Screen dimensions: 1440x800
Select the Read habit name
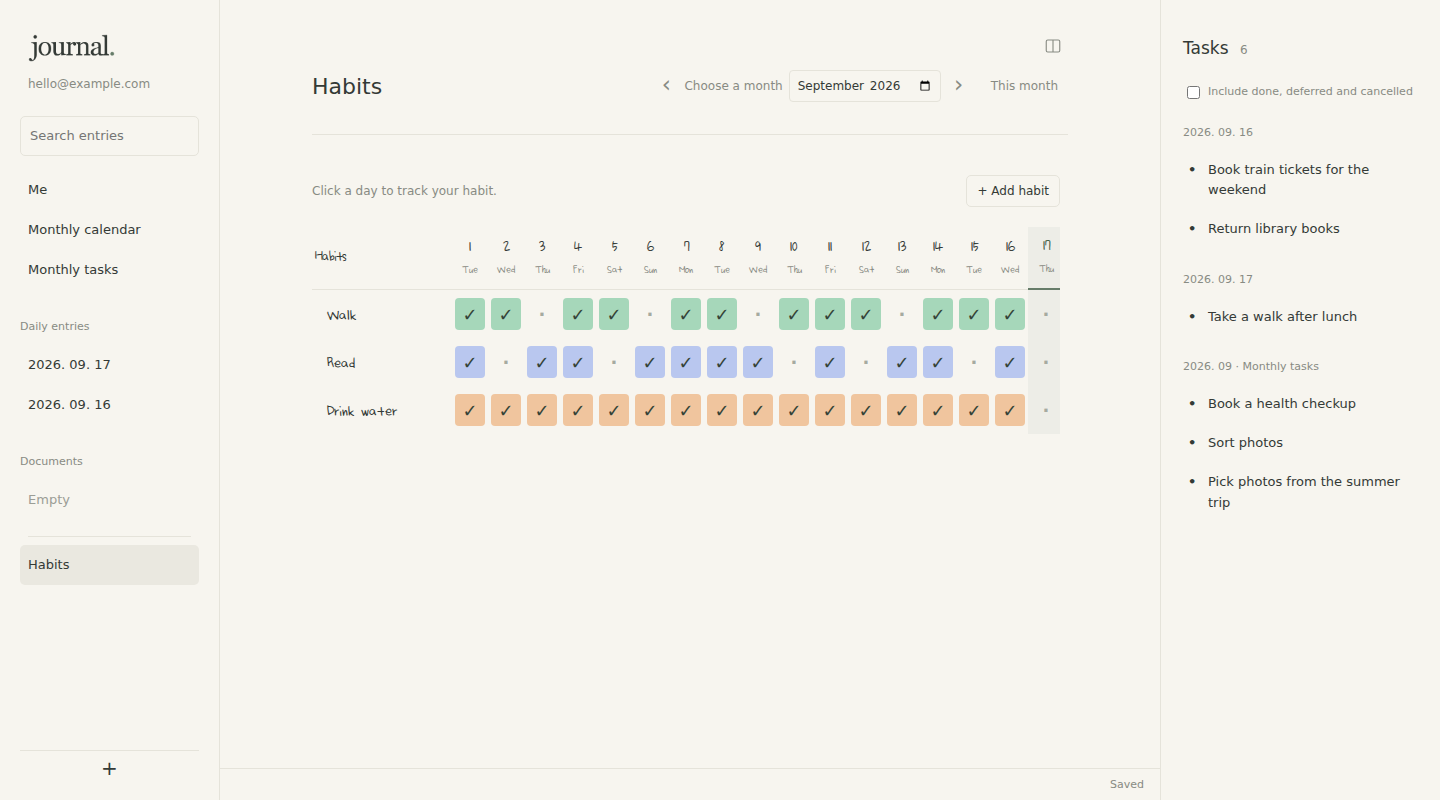coord(341,363)
